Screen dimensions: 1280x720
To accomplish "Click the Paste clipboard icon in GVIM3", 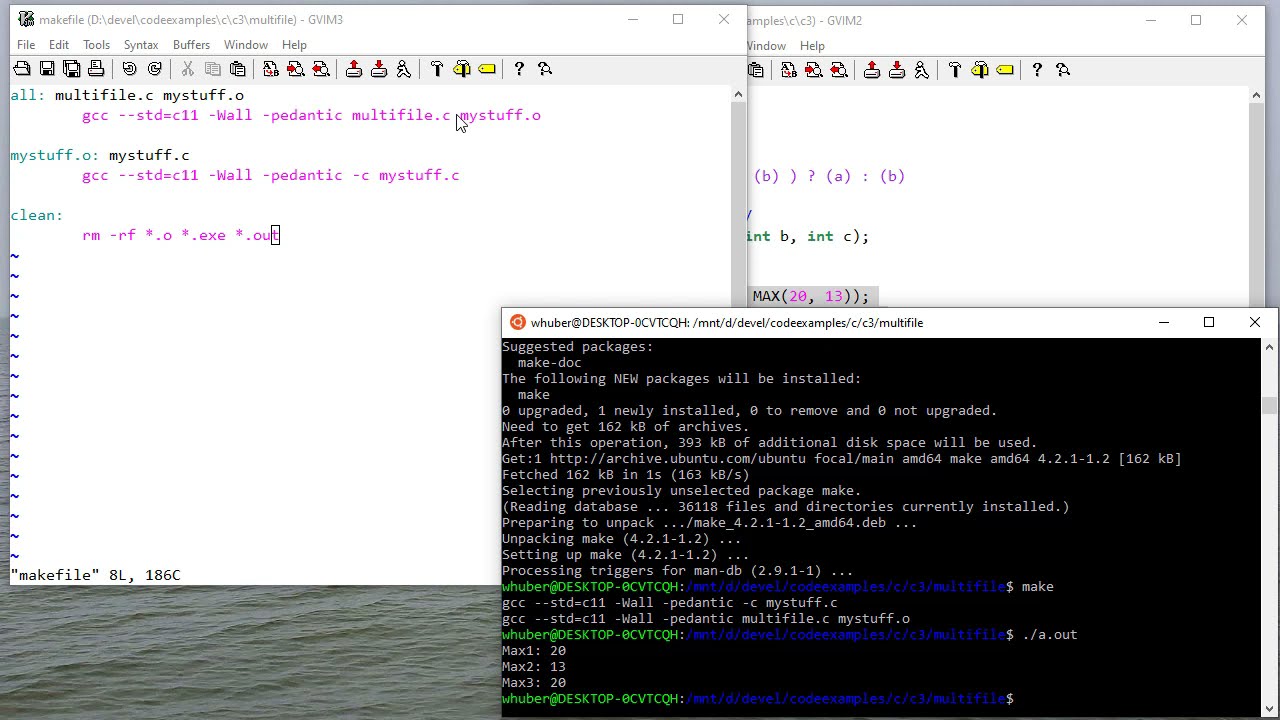I will pos(238,69).
